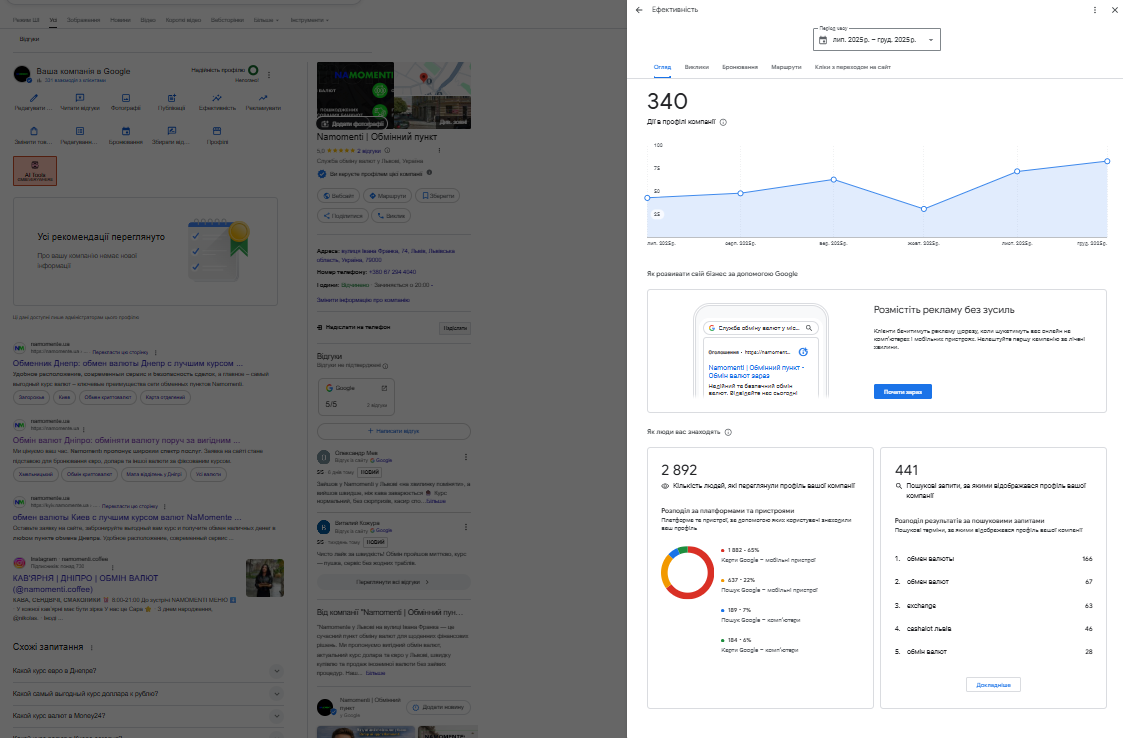Open the Фотографії shortcut icon
The width and height of the screenshot is (1123, 738).
point(126,98)
